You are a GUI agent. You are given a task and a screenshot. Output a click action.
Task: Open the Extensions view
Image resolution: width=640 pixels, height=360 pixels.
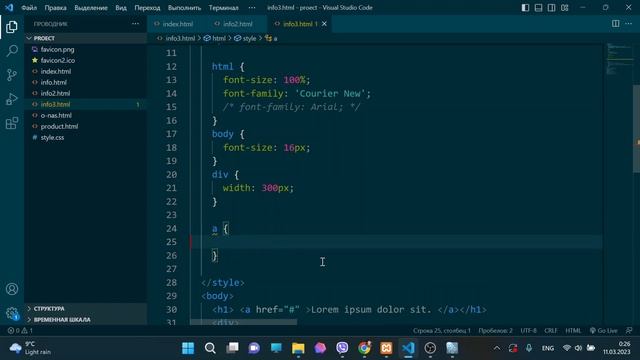[x=12, y=123]
